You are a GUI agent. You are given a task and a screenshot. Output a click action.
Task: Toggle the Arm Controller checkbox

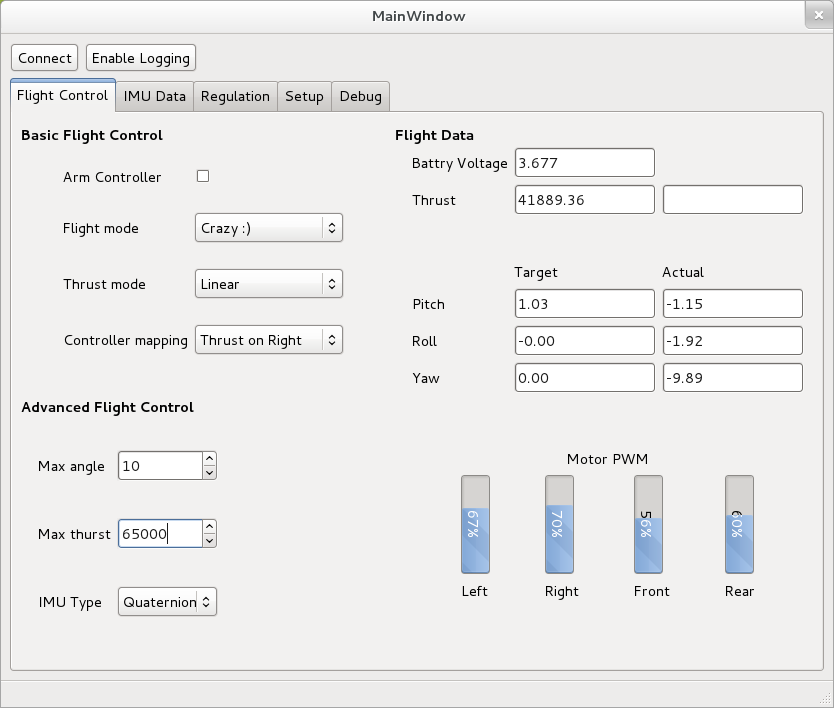pos(203,176)
